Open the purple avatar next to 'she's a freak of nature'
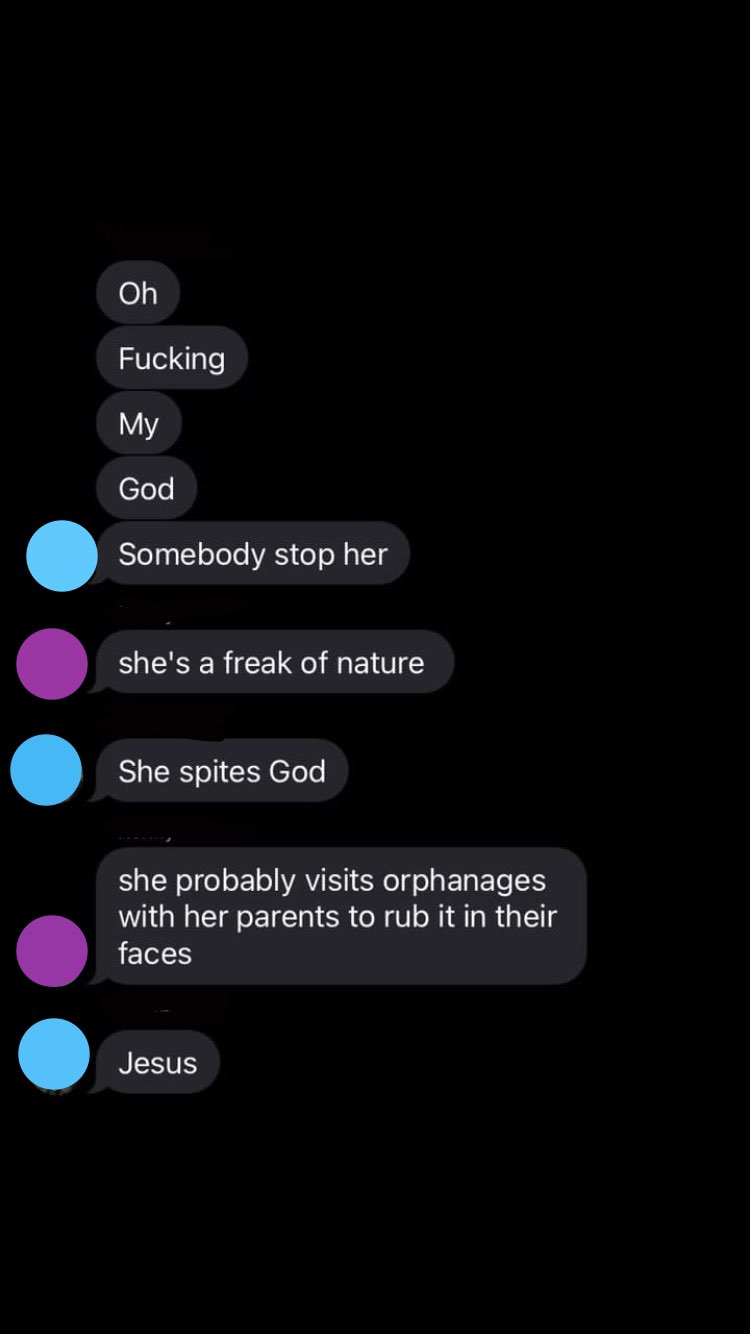The width and height of the screenshot is (750, 1334). tap(52, 664)
